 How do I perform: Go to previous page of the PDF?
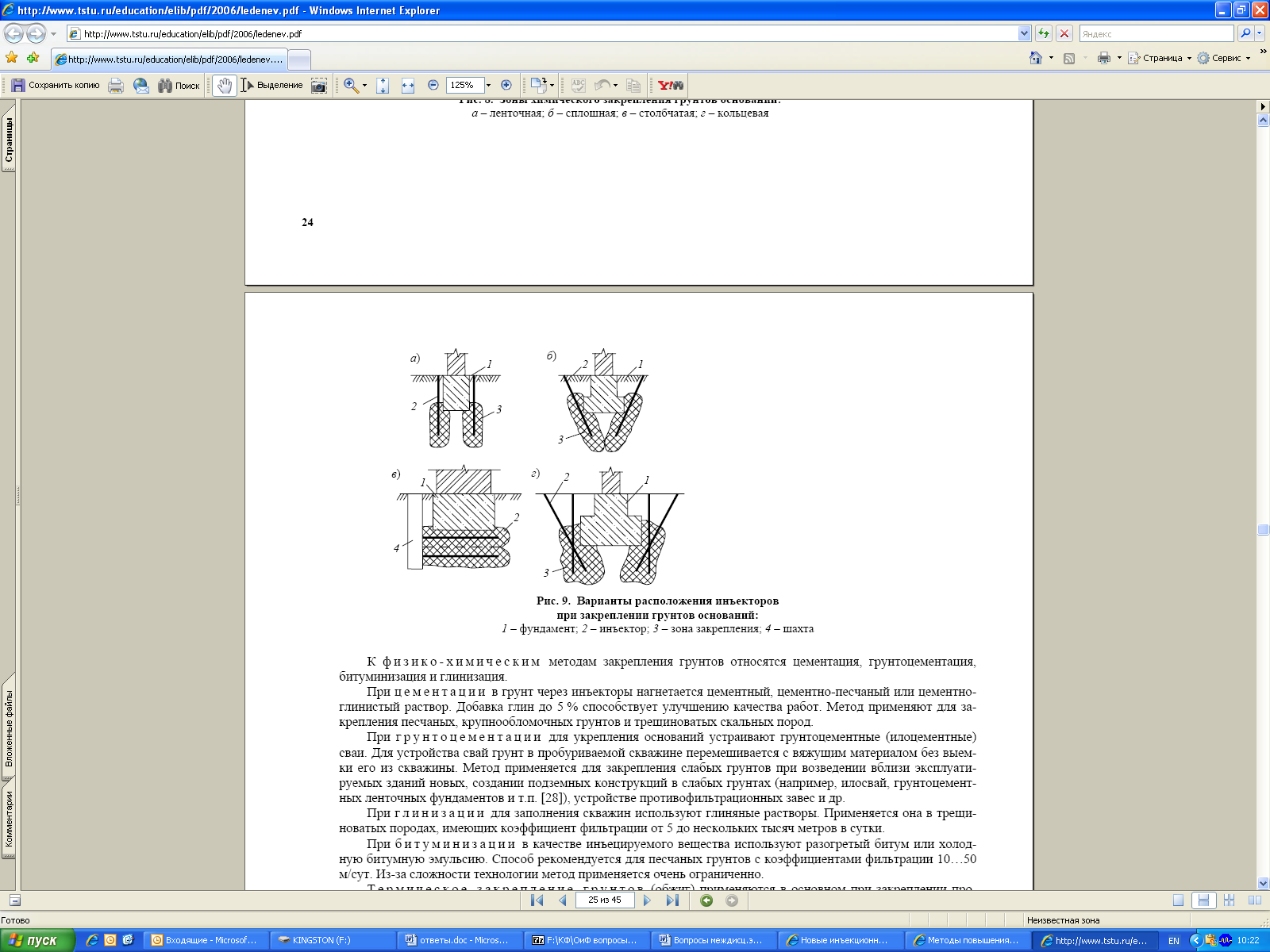tap(563, 900)
